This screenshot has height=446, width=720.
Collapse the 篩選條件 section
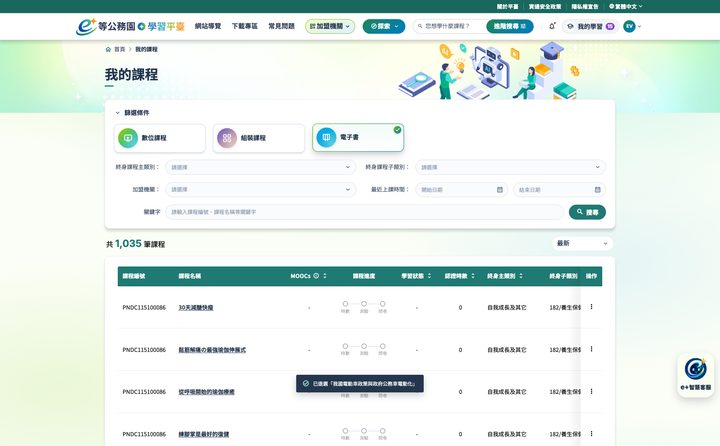132,113
